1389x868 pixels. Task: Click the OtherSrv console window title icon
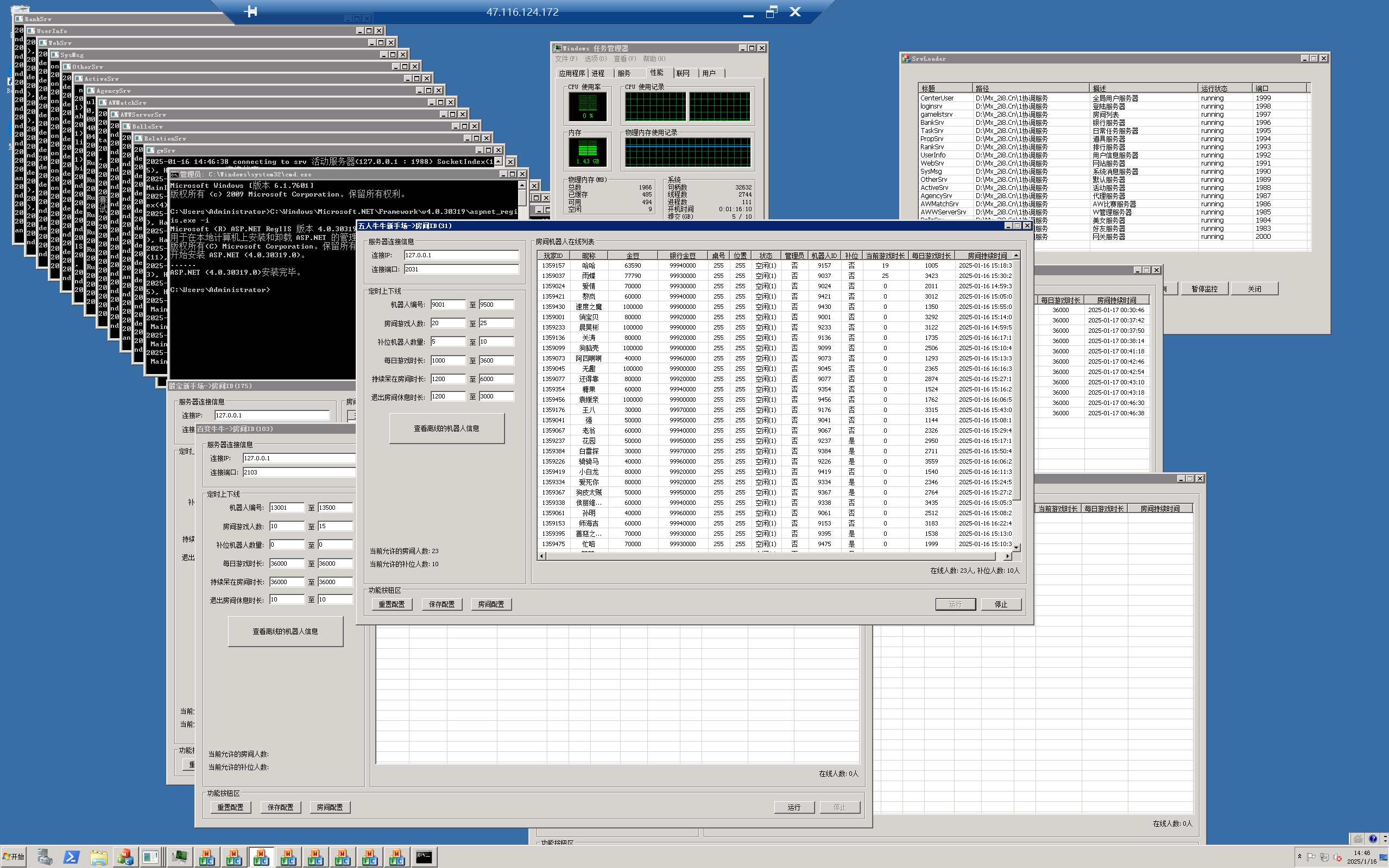click(67, 67)
